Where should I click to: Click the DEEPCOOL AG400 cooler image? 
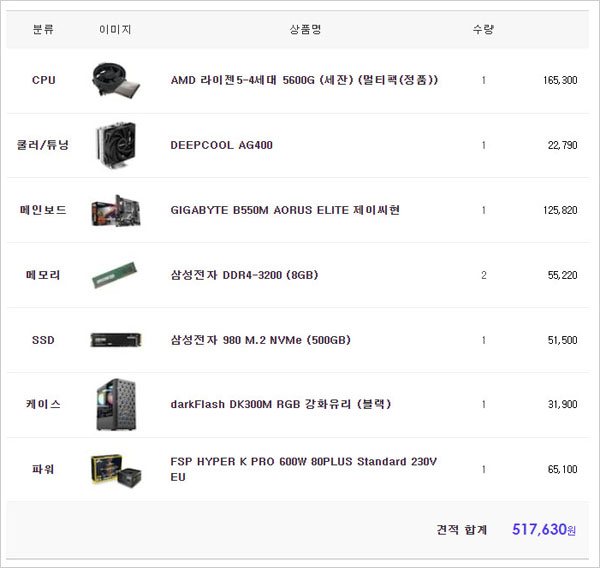click(116, 145)
